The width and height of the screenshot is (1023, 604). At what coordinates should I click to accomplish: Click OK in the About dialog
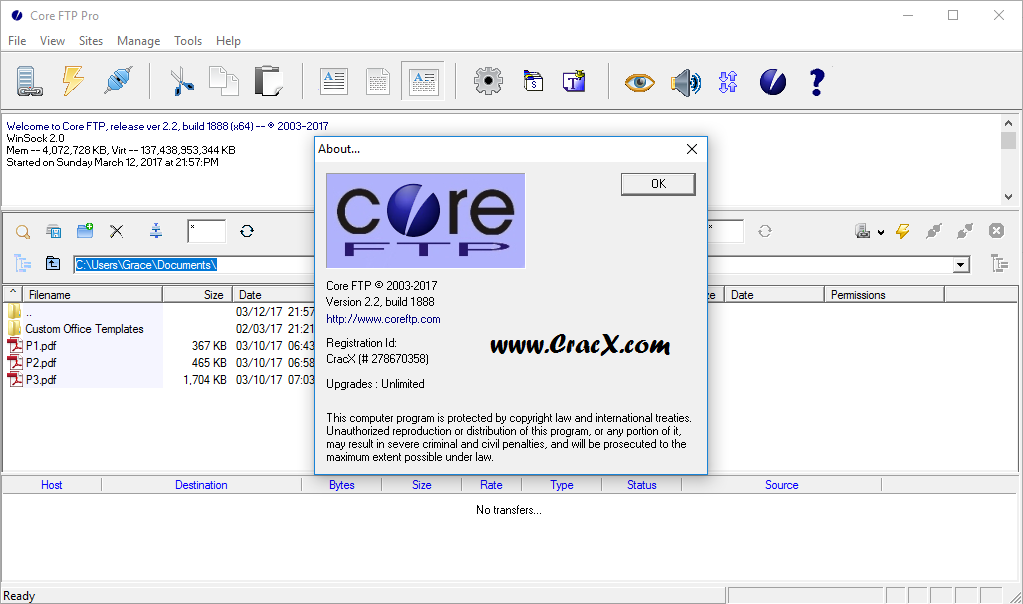pyautogui.click(x=658, y=184)
